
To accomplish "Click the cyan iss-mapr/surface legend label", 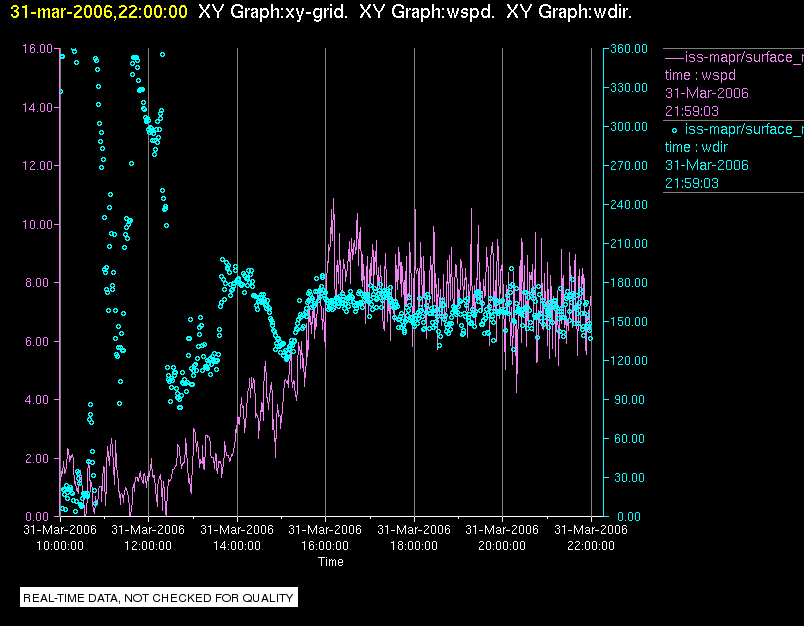I will (x=744, y=129).
